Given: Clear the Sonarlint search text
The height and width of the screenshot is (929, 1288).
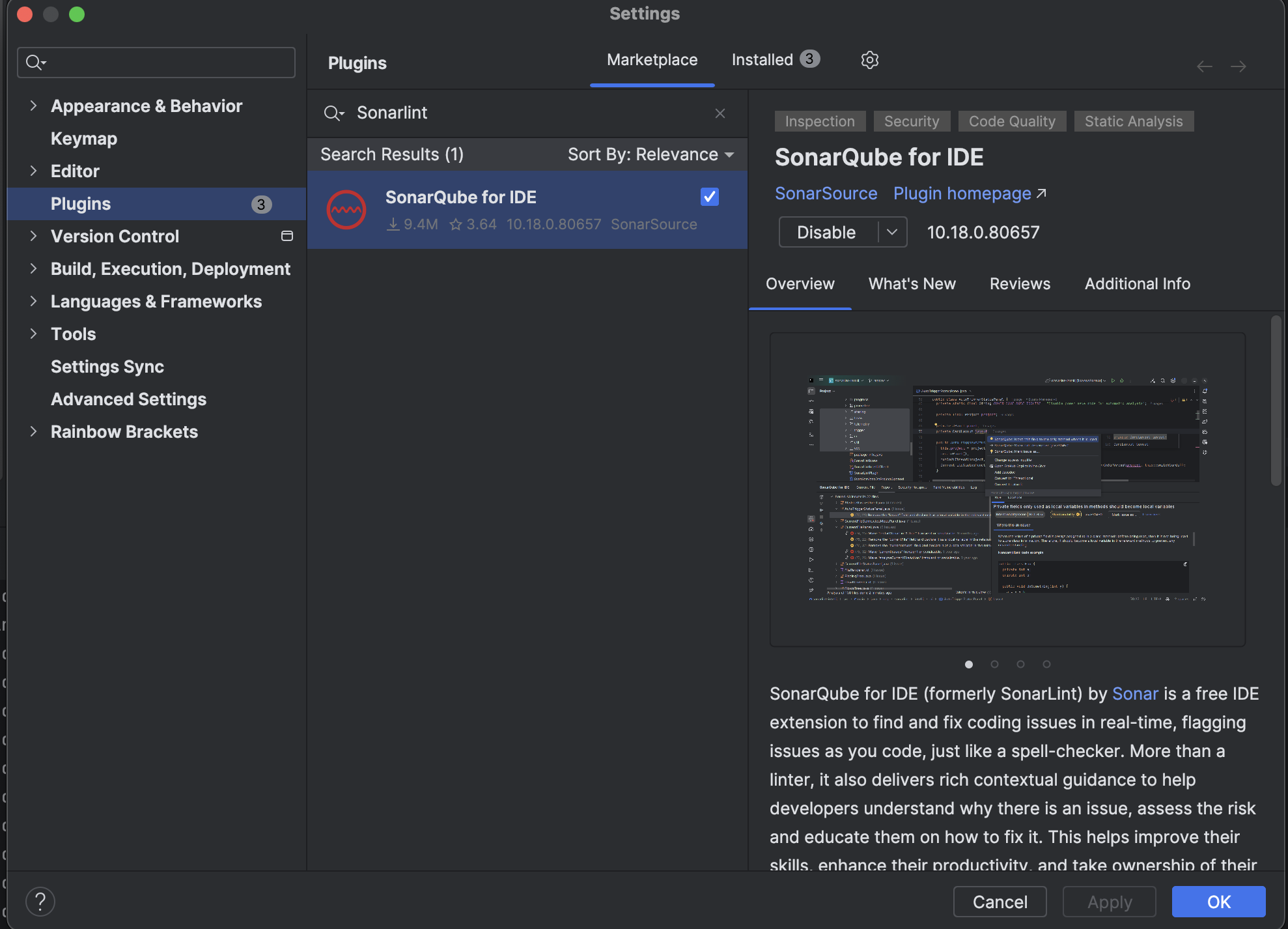Looking at the screenshot, I should 720,113.
